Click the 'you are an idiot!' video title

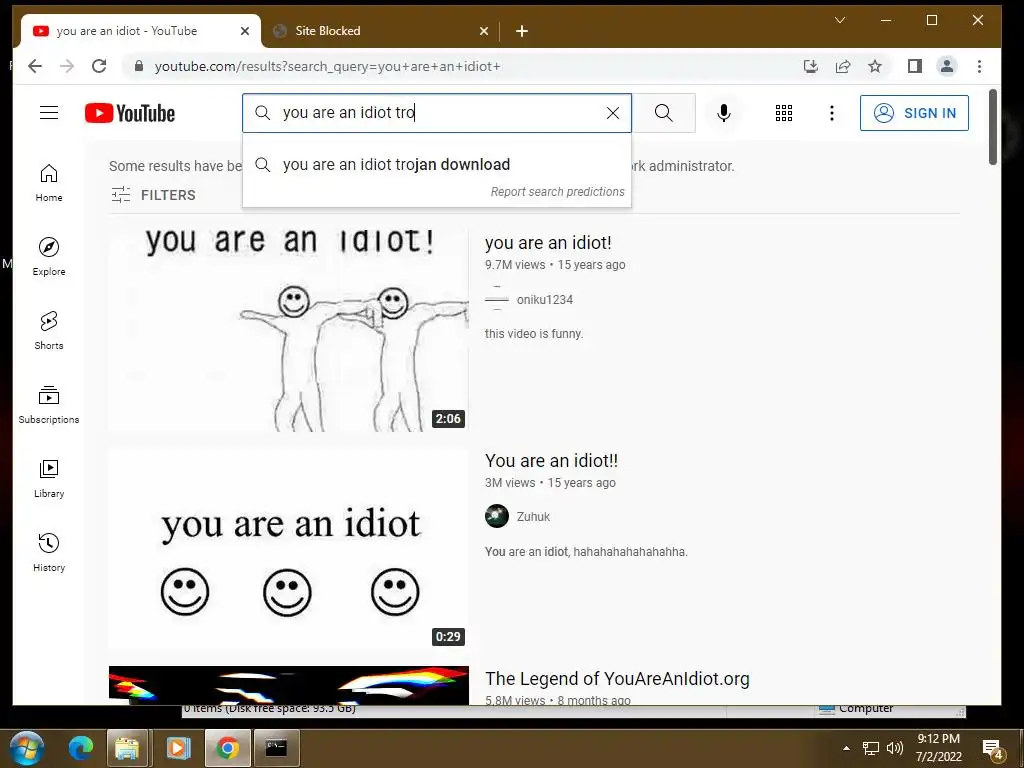tap(548, 243)
